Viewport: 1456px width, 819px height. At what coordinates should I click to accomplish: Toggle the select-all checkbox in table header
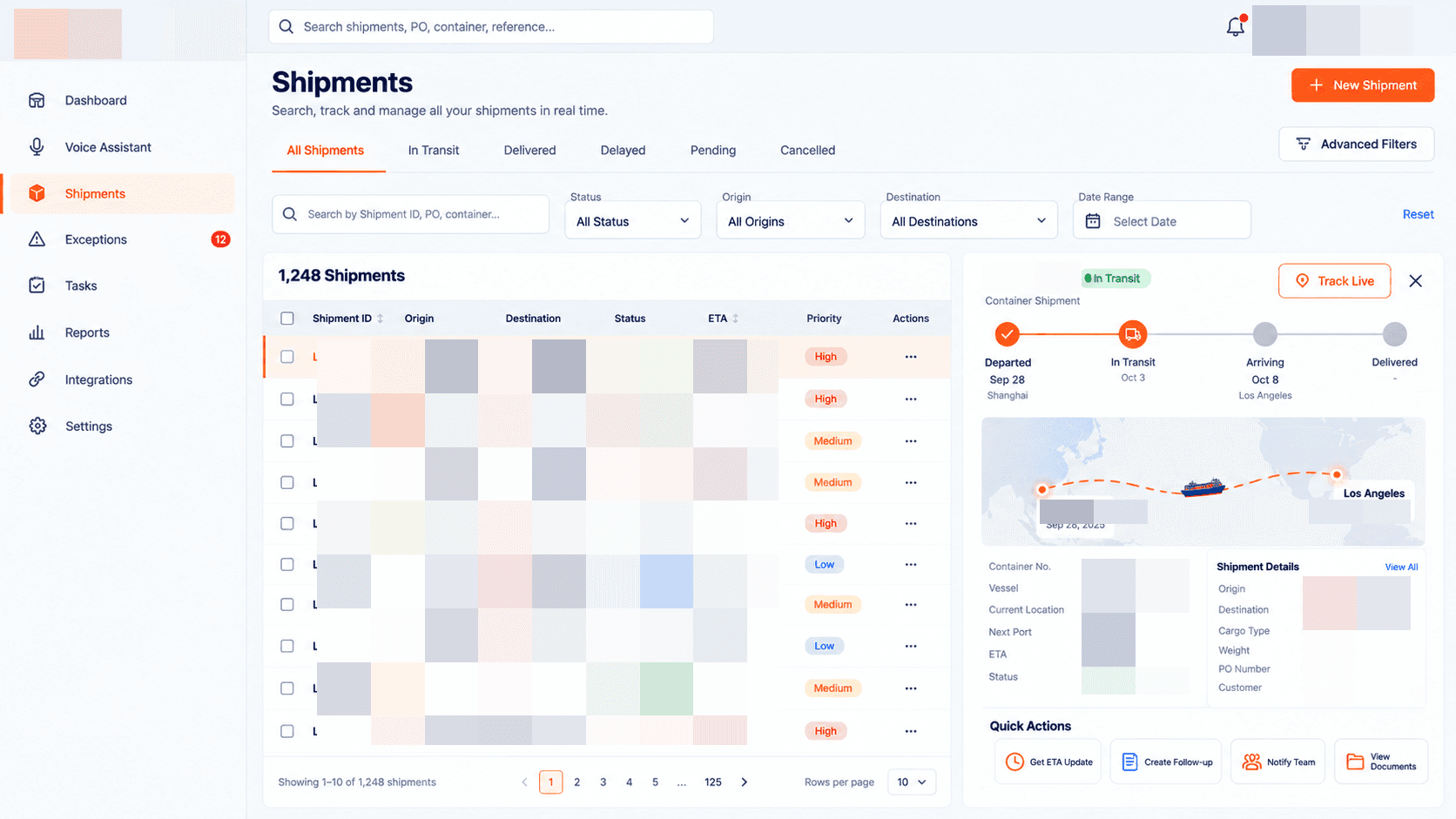287,319
